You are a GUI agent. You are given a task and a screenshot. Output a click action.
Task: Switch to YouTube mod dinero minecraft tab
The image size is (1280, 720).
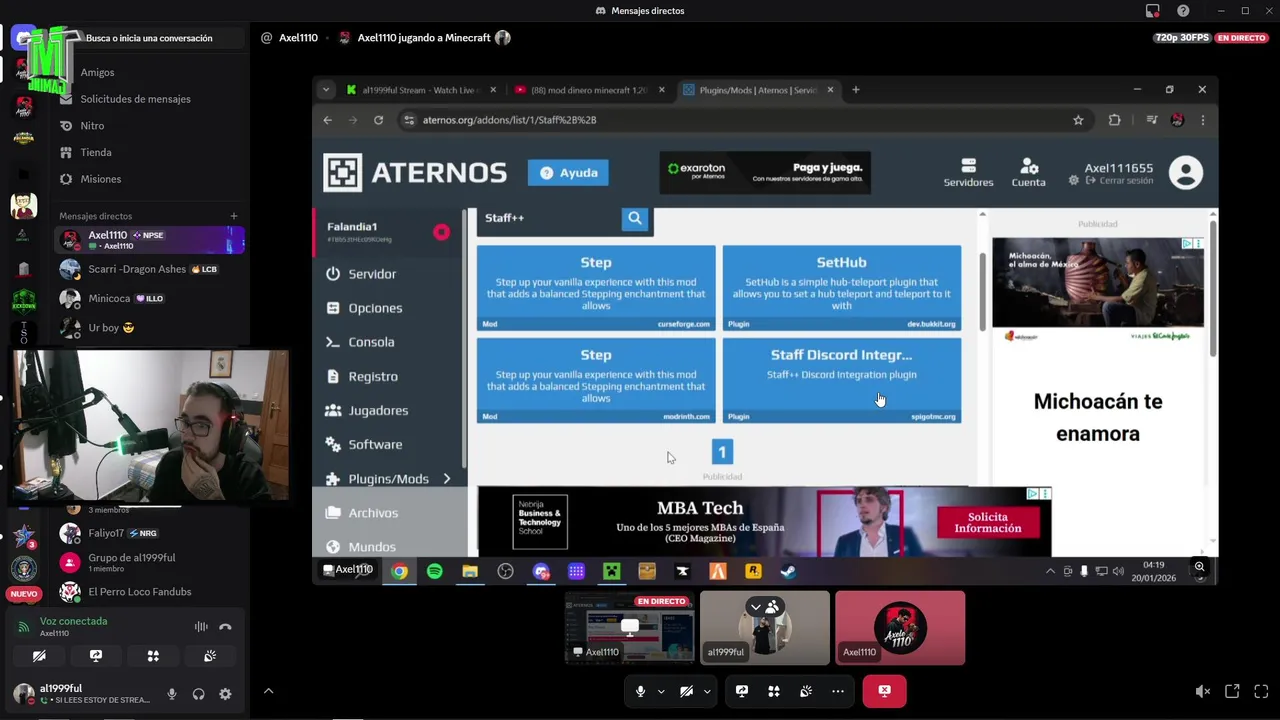pyautogui.click(x=590, y=90)
